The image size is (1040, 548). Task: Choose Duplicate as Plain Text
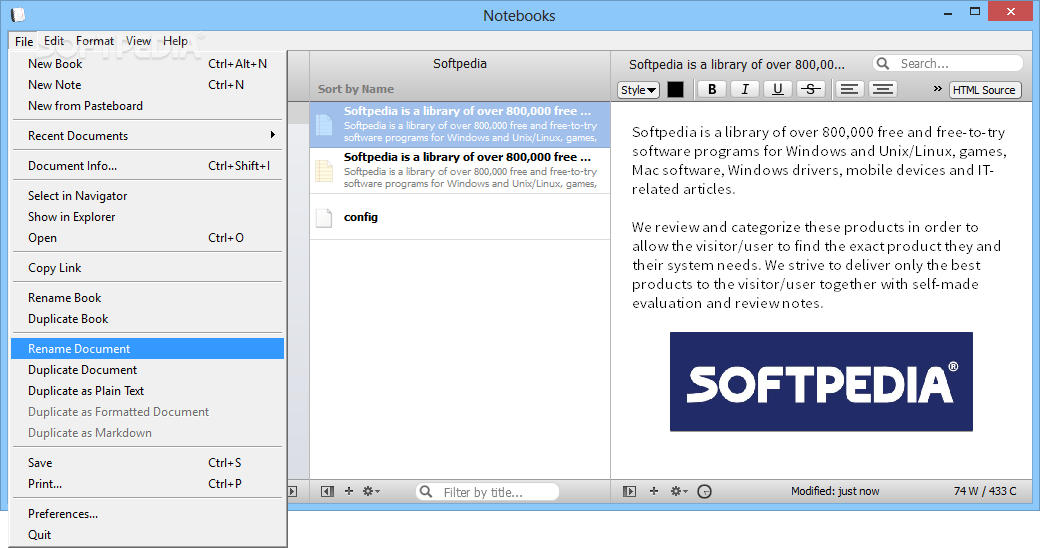[148, 391]
